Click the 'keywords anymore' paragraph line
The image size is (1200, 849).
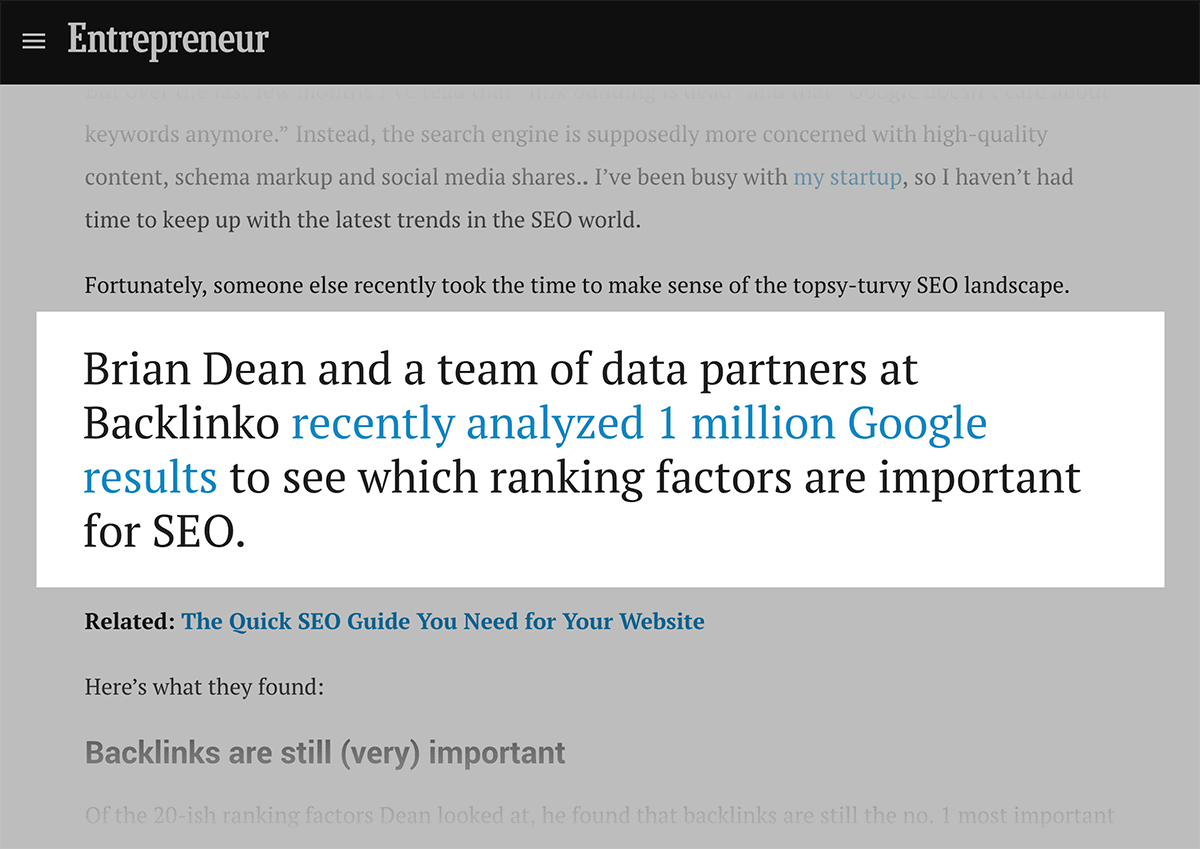pyautogui.click(x=566, y=134)
